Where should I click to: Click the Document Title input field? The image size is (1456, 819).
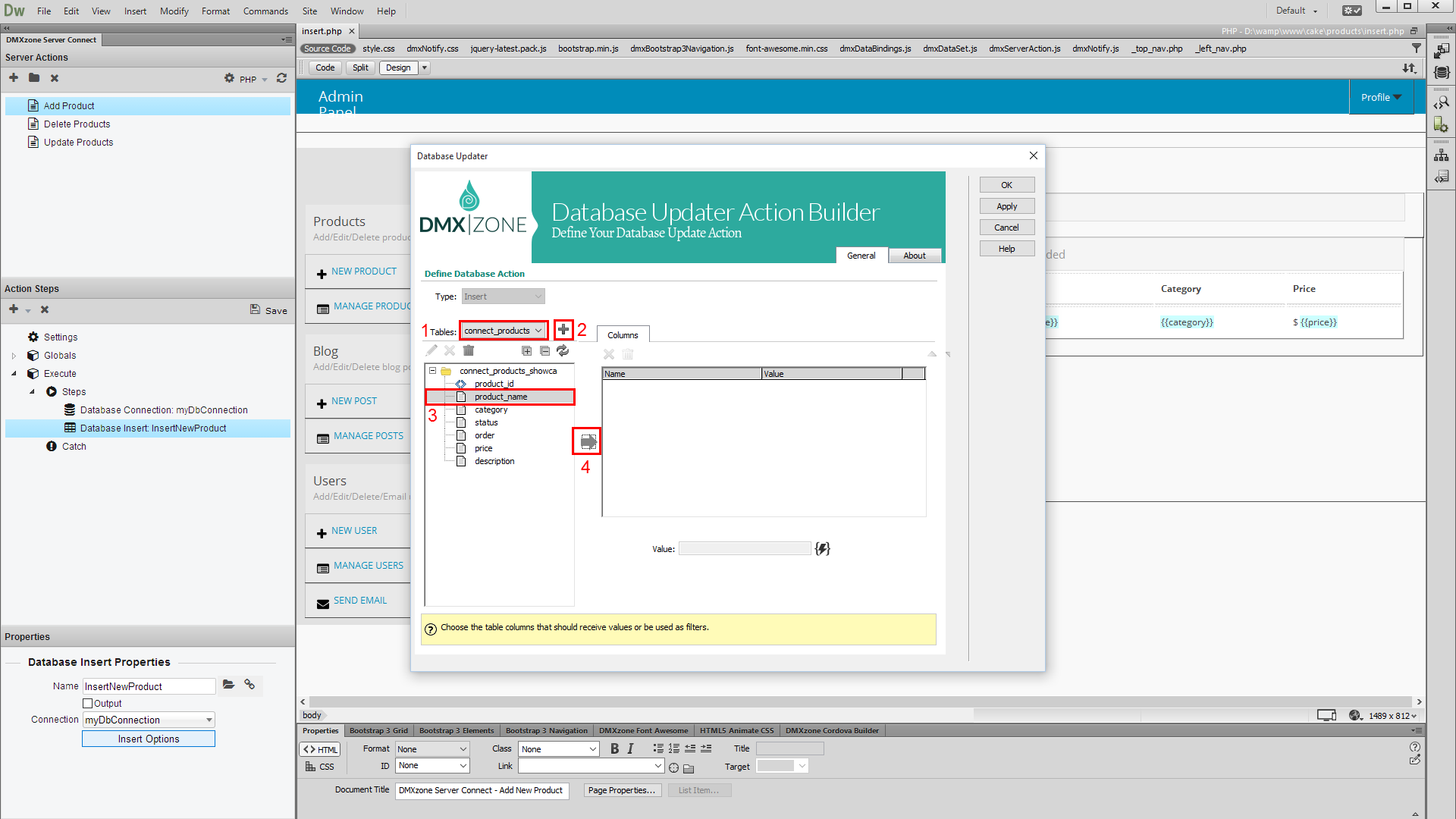[482, 790]
